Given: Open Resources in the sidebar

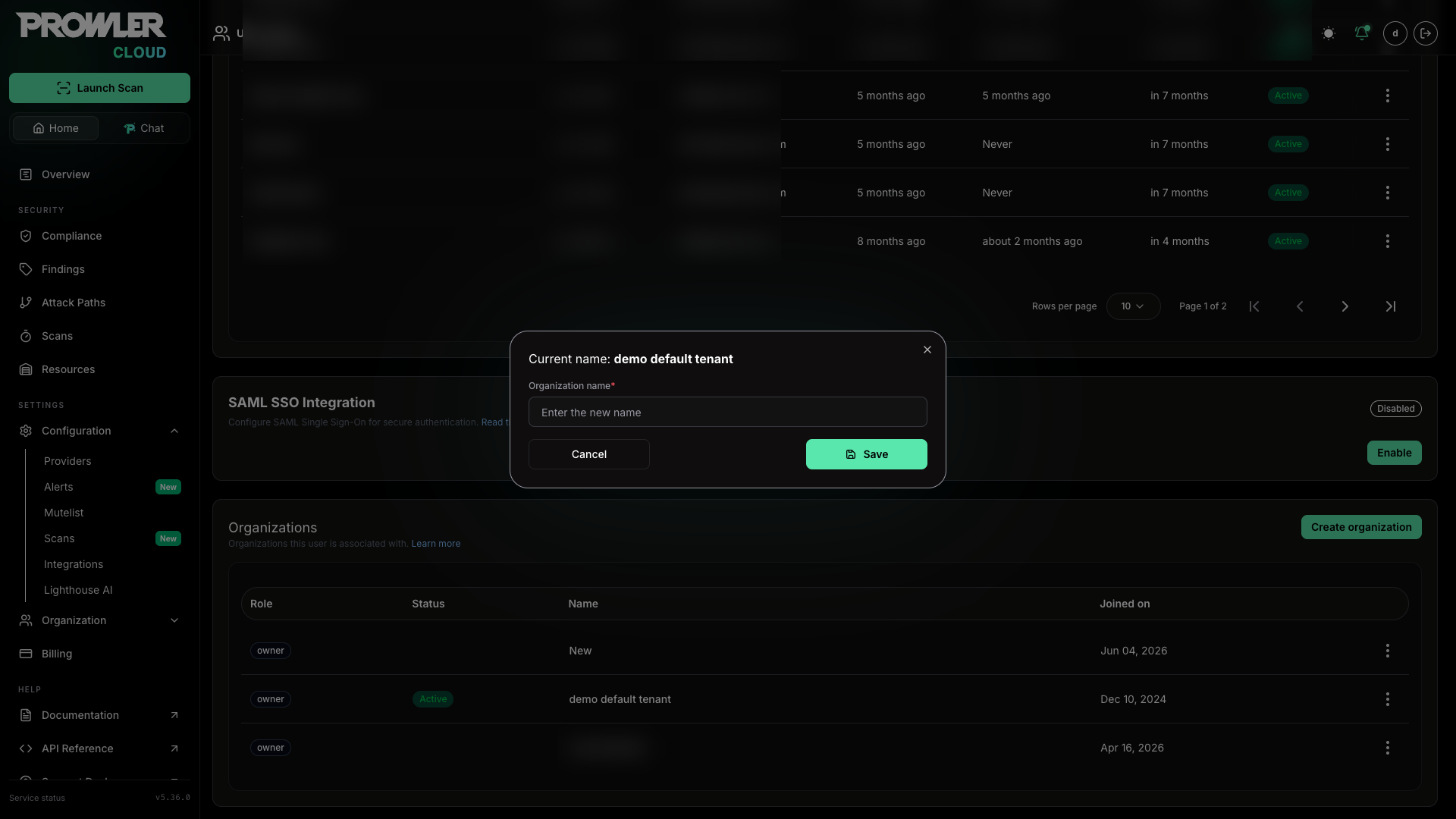Looking at the screenshot, I should click(x=68, y=369).
